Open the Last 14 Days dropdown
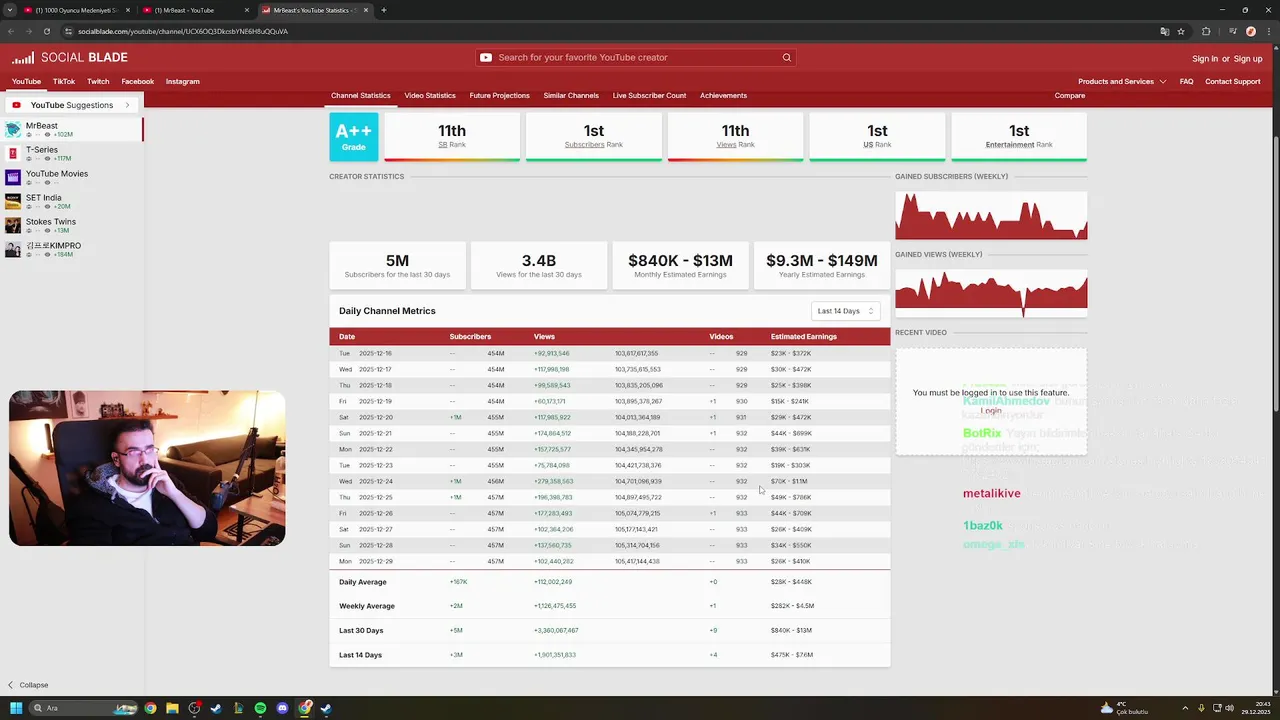The image size is (1280, 720). click(x=846, y=311)
